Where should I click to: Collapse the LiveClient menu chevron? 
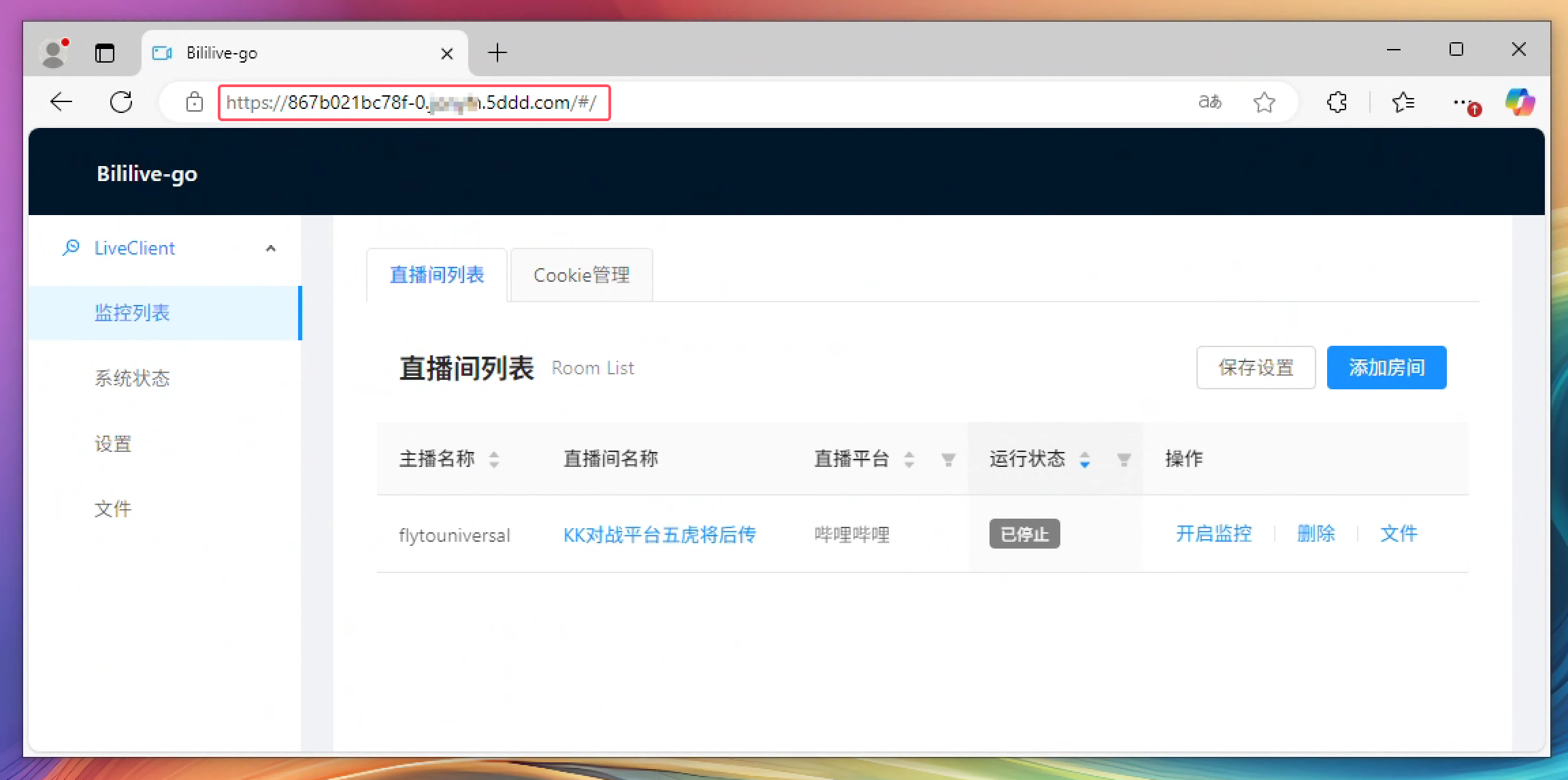272,248
